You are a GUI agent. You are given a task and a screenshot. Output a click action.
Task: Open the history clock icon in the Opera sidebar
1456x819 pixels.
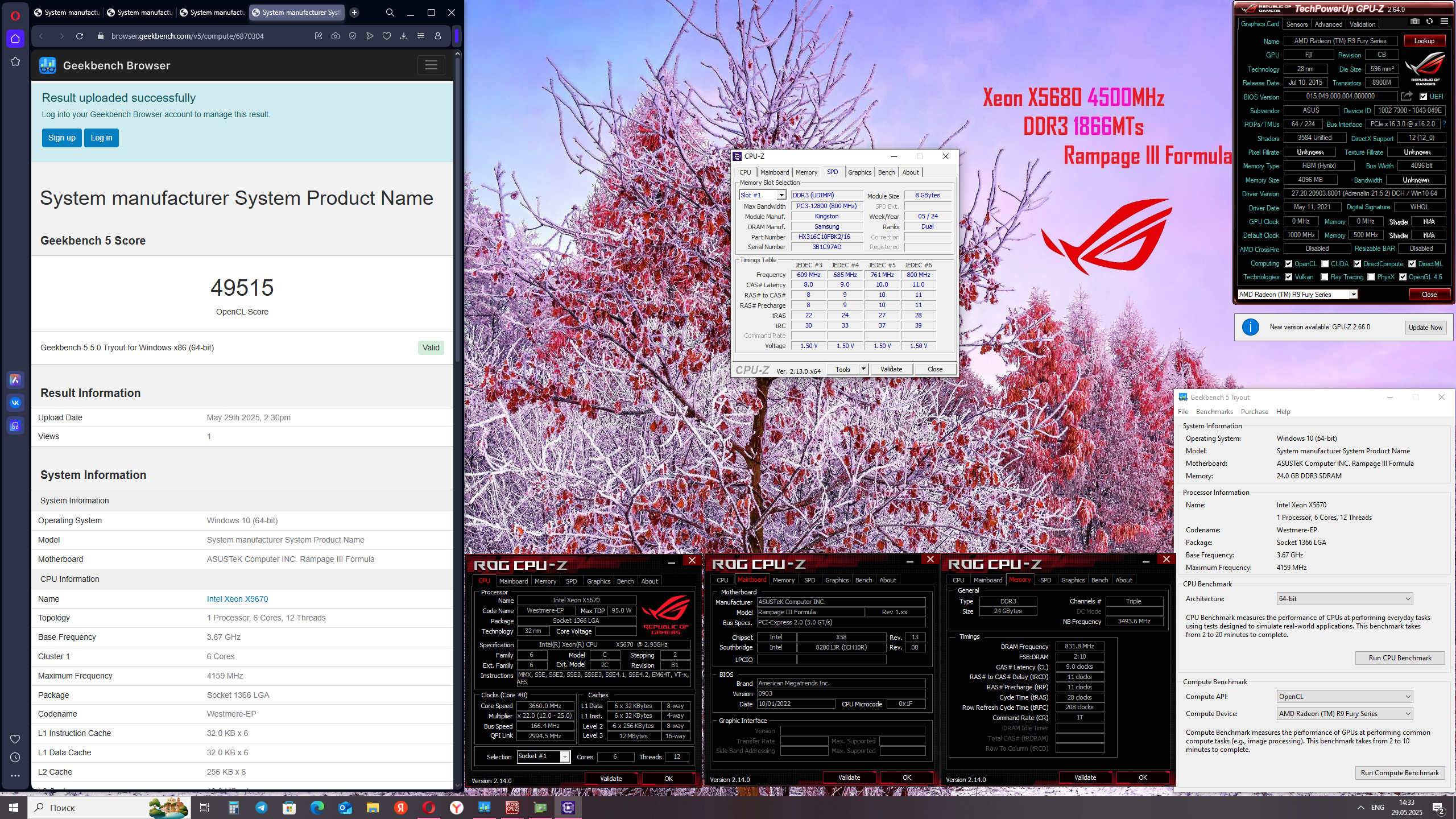tap(15, 758)
